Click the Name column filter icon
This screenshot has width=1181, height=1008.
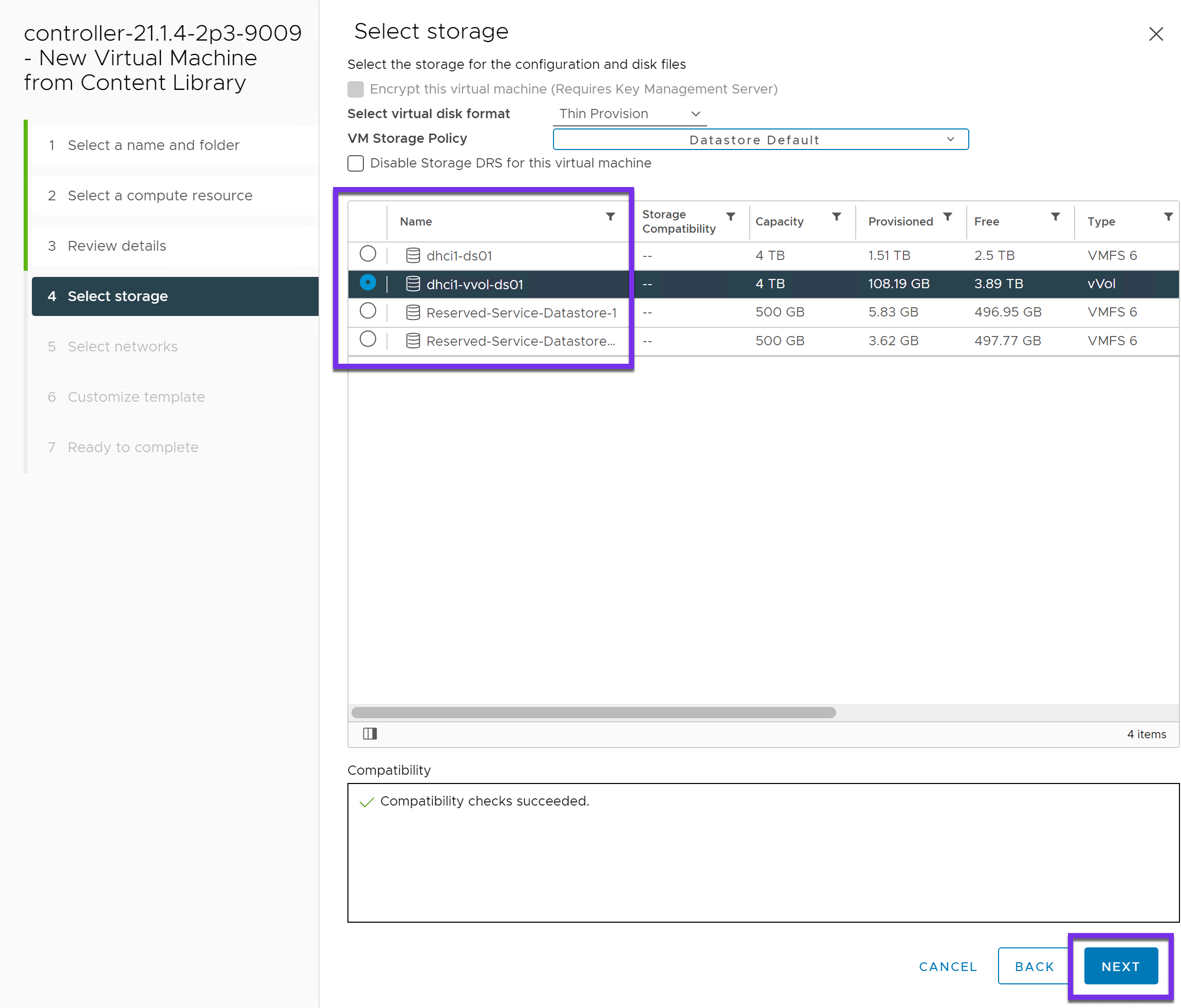610,216
